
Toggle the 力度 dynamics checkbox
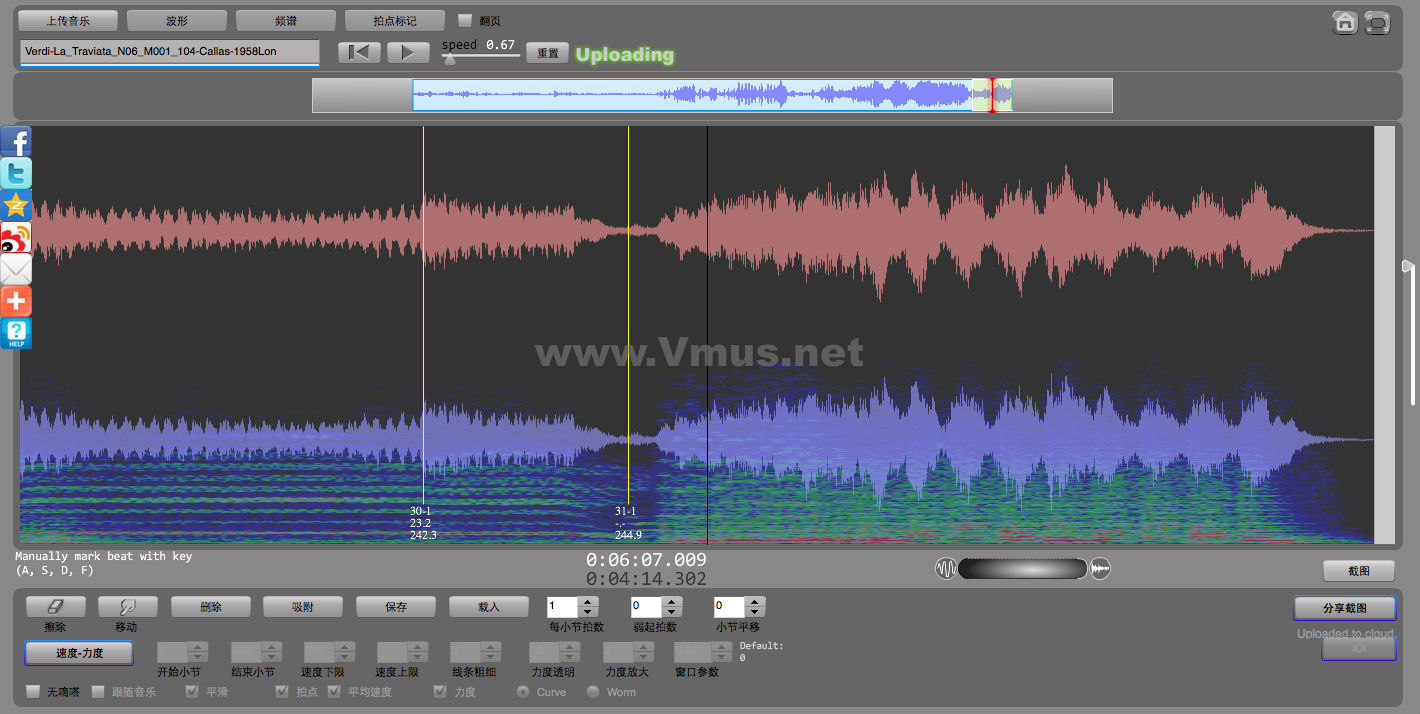[440, 691]
